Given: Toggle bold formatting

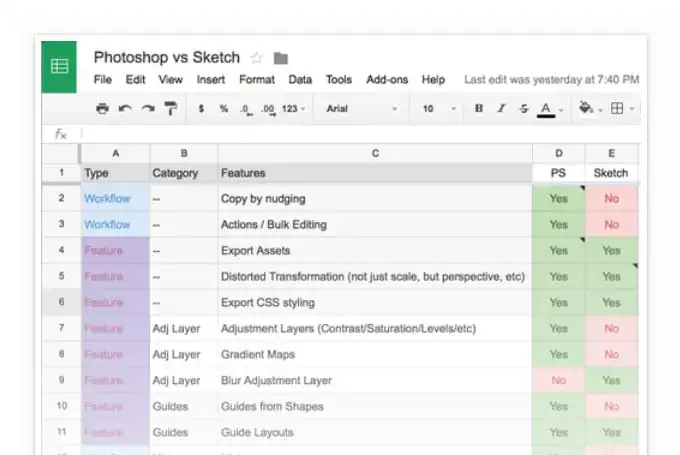Looking at the screenshot, I should coord(479,108).
